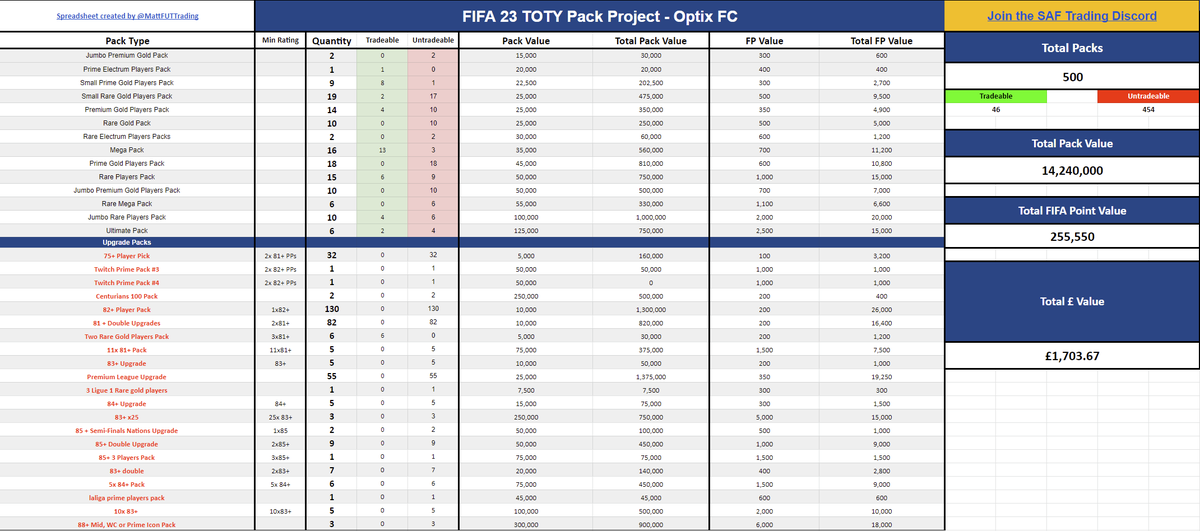
Task: Select the tradeable count '13' in Mega Pack row
Action: (x=381, y=149)
